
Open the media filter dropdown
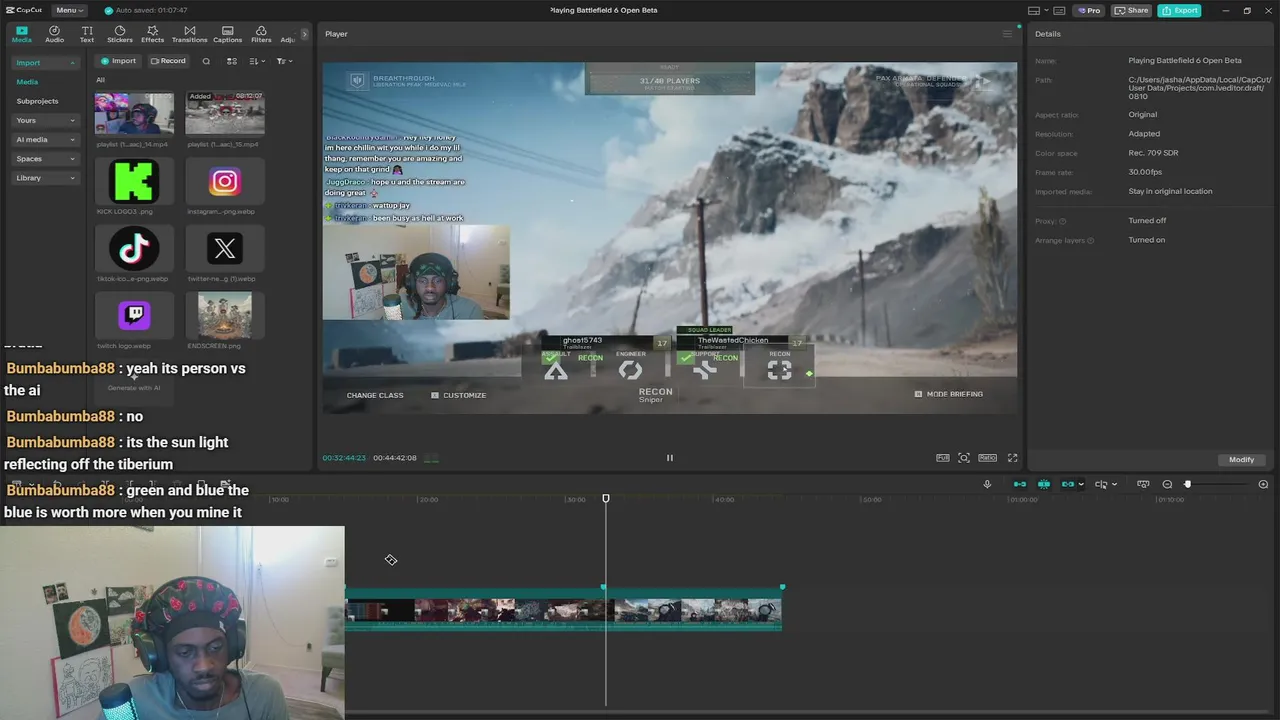(x=285, y=61)
